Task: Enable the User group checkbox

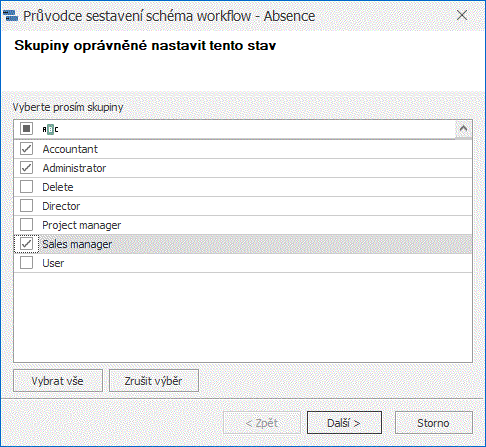Action: tap(26, 263)
